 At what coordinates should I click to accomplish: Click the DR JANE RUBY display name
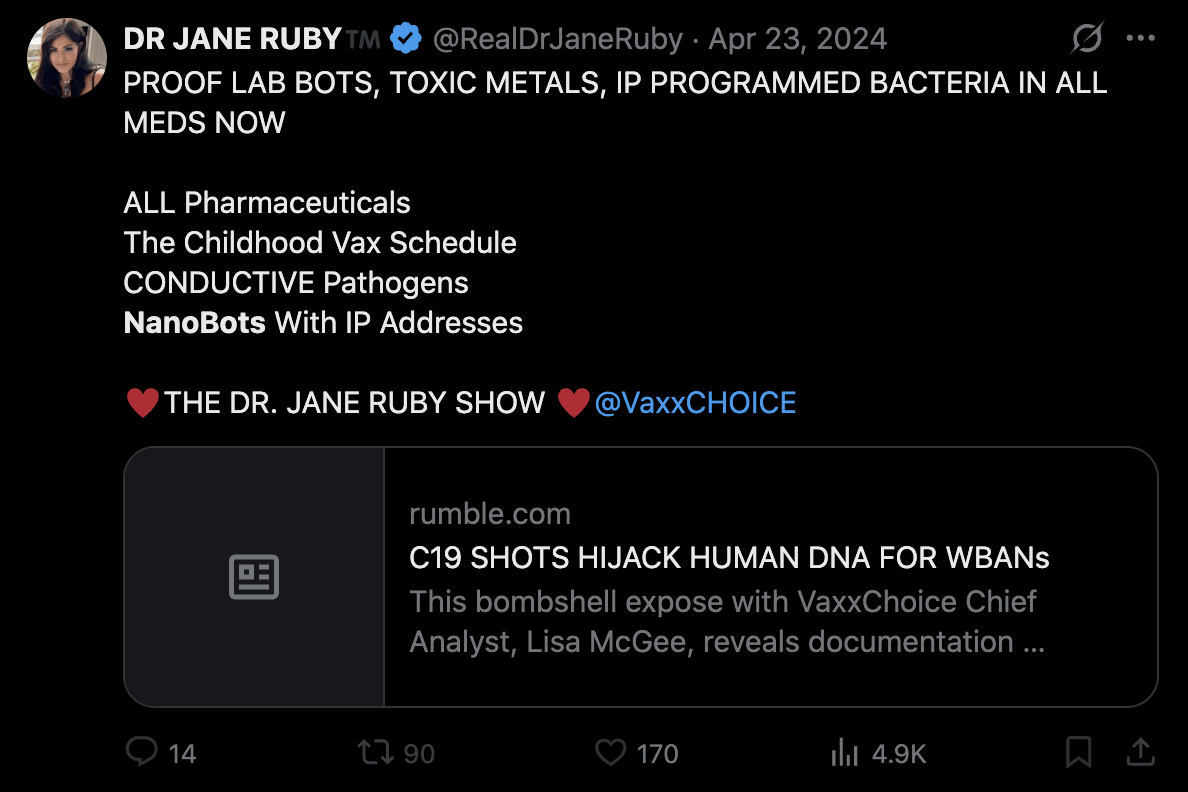tap(233, 40)
